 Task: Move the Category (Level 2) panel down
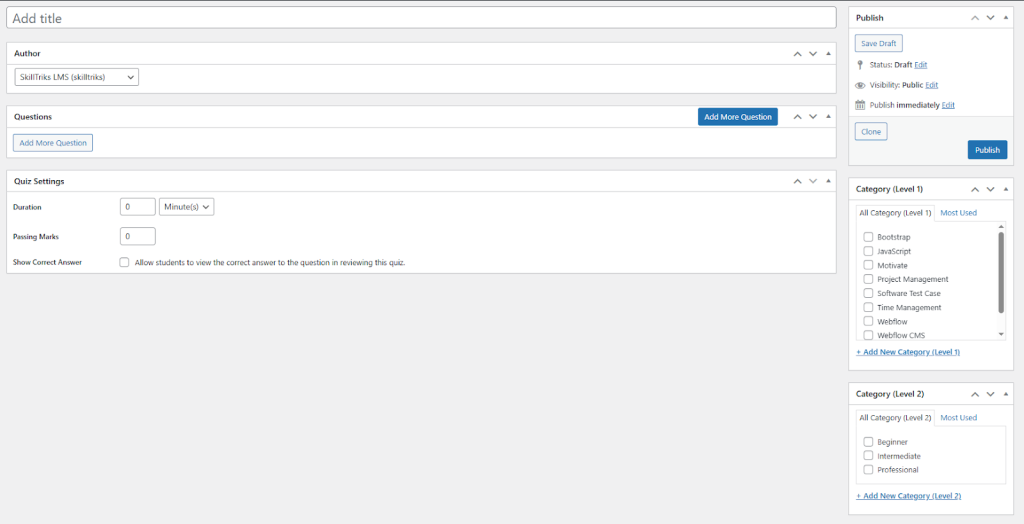point(990,394)
